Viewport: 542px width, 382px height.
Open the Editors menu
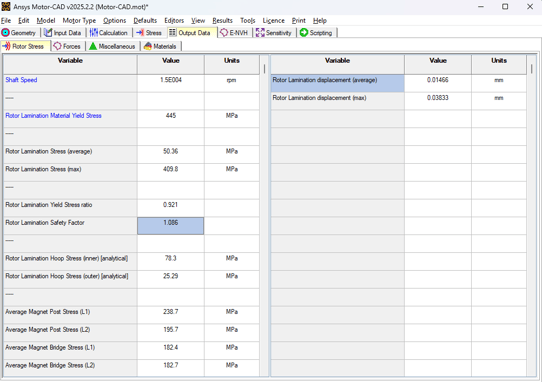[174, 21]
